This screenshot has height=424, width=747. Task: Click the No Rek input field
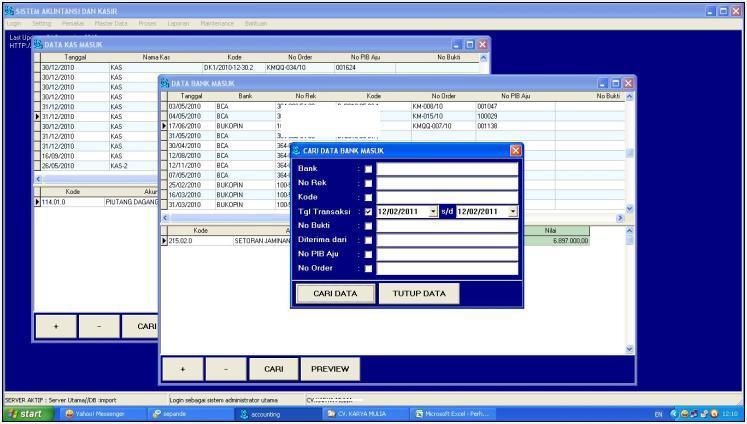coord(447,184)
